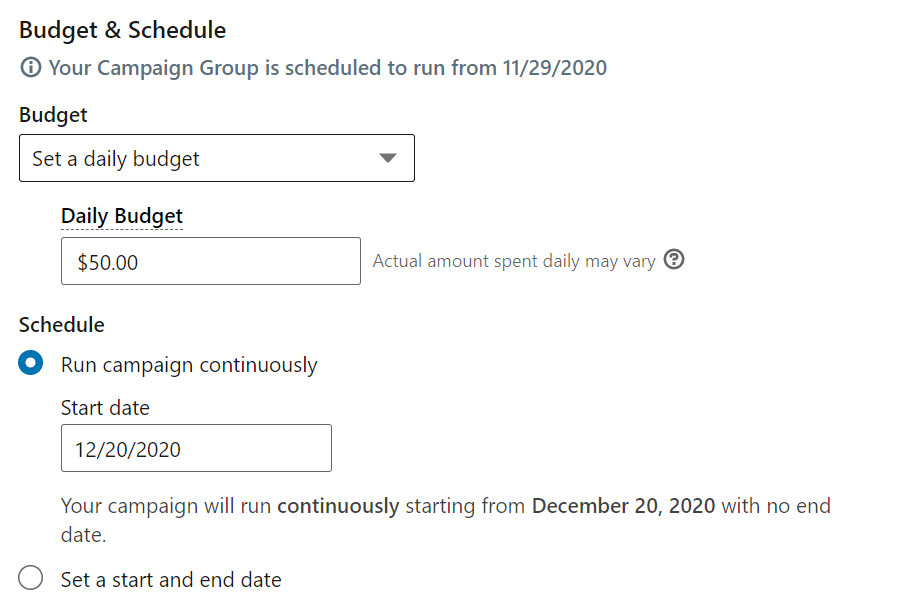
Task: Click the bold 'continuously' word in summary
Action: pos(338,506)
